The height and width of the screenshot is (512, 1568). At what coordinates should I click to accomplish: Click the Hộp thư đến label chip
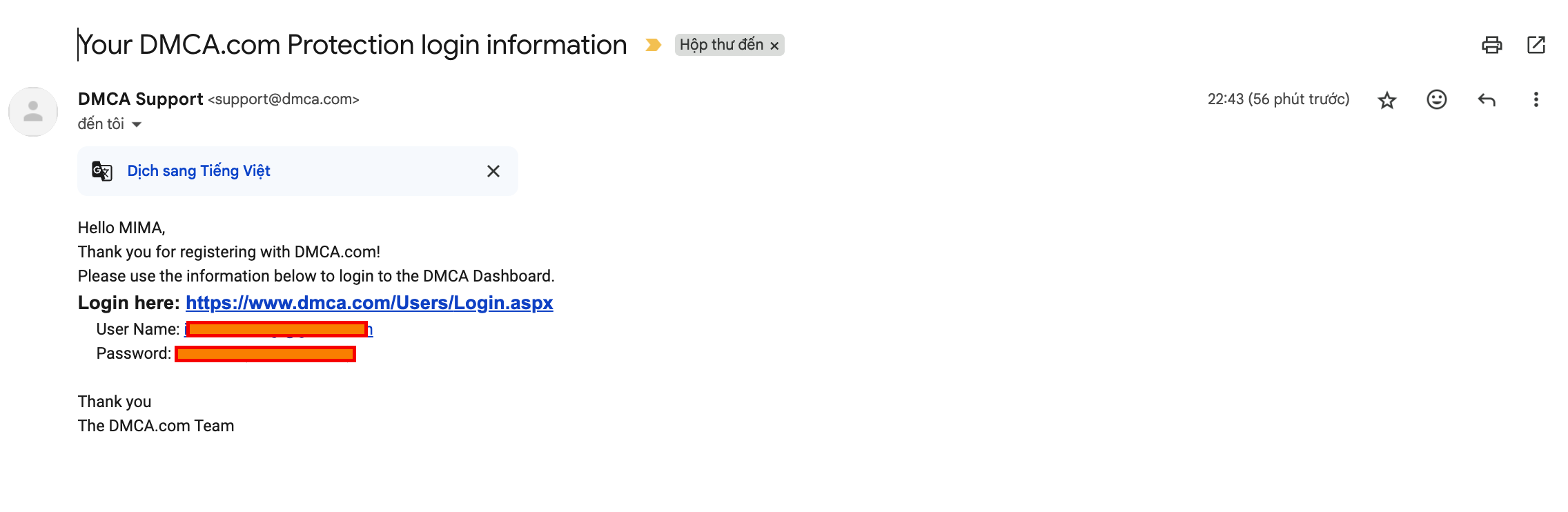721,45
